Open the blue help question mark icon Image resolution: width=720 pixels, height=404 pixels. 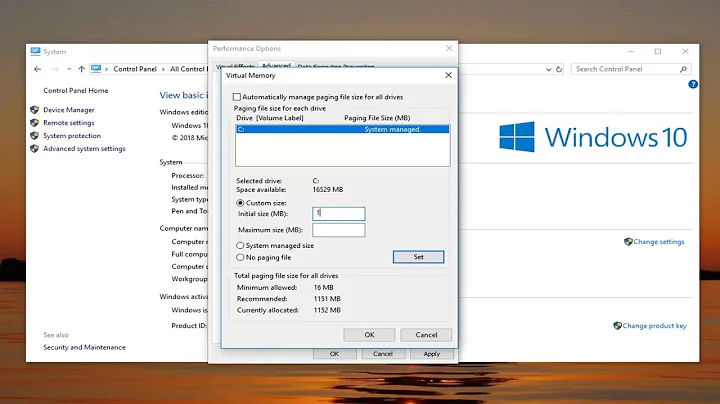pyautogui.click(x=693, y=84)
